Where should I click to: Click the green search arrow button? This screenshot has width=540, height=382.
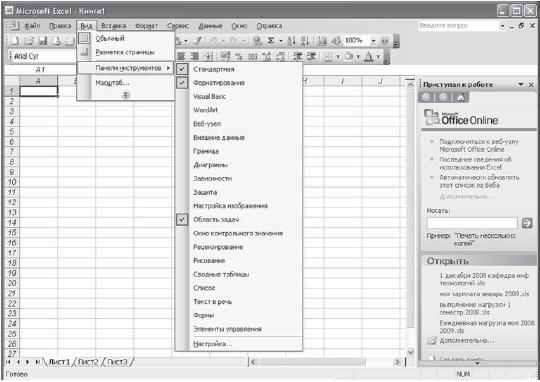(x=527, y=223)
